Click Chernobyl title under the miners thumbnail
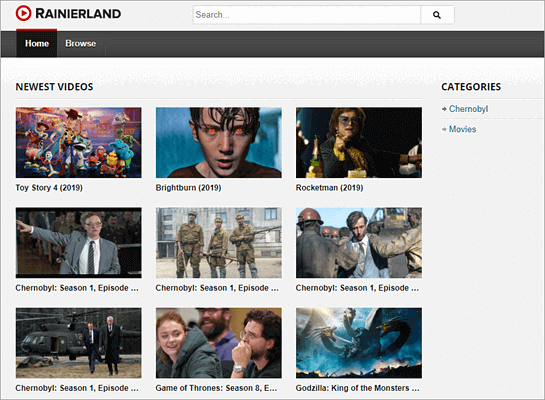This screenshot has width=545, height=400. (357, 288)
